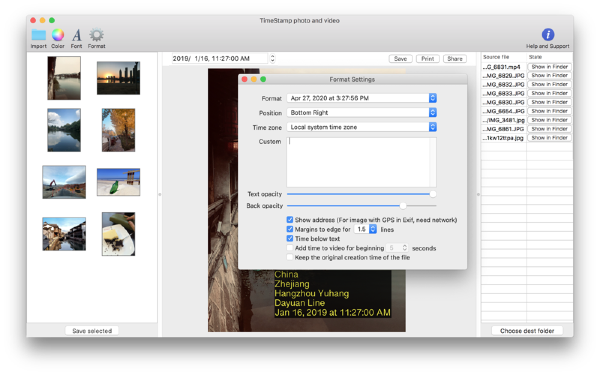Viewport: 600px width, 375px height.
Task: Click the Save button
Action: click(x=400, y=59)
